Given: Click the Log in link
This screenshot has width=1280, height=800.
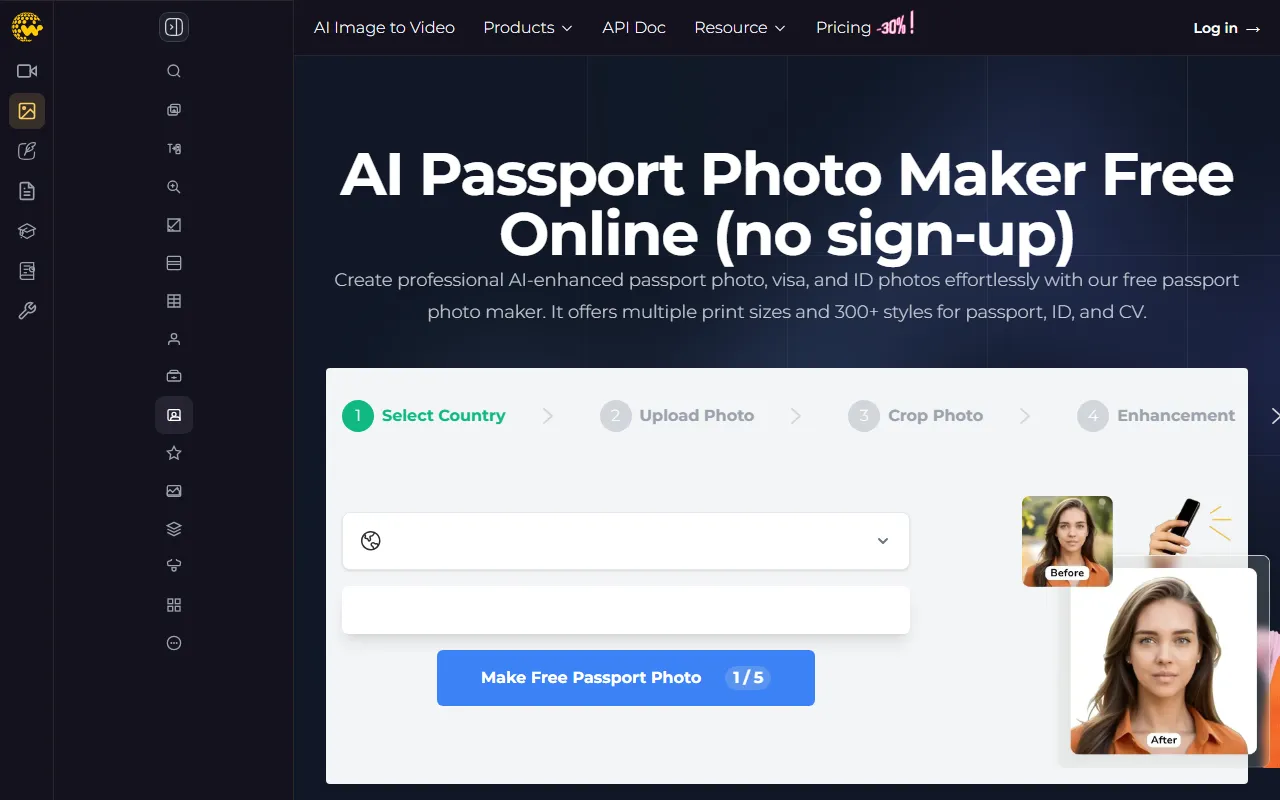Looking at the screenshot, I should coord(1227,28).
